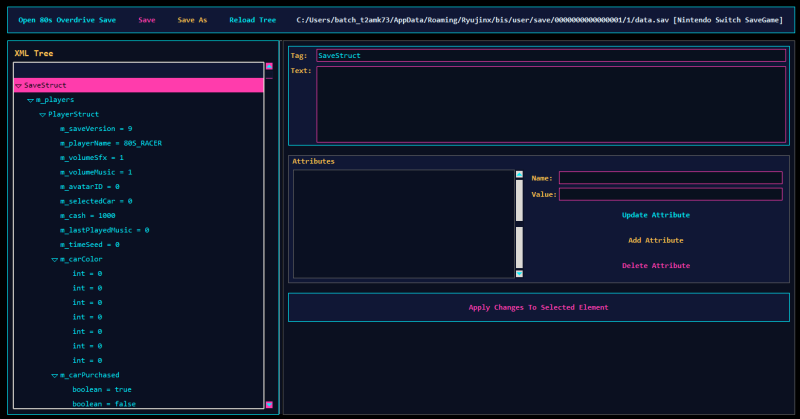Click the empty attributes list box
800x419 pixels.
tap(404, 224)
